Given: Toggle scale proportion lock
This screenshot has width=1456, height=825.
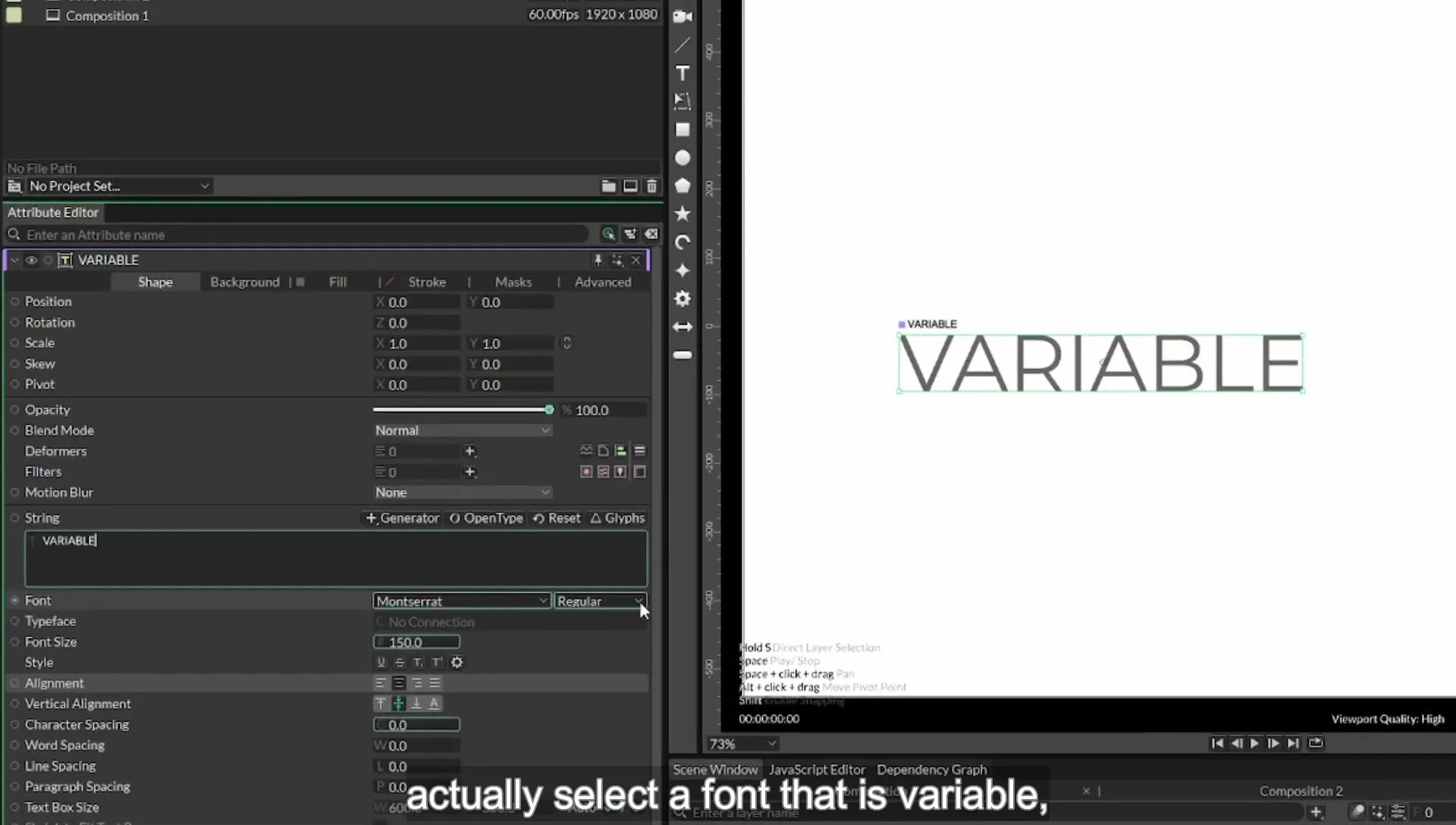Looking at the screenshot, I should tap(566, 343).
